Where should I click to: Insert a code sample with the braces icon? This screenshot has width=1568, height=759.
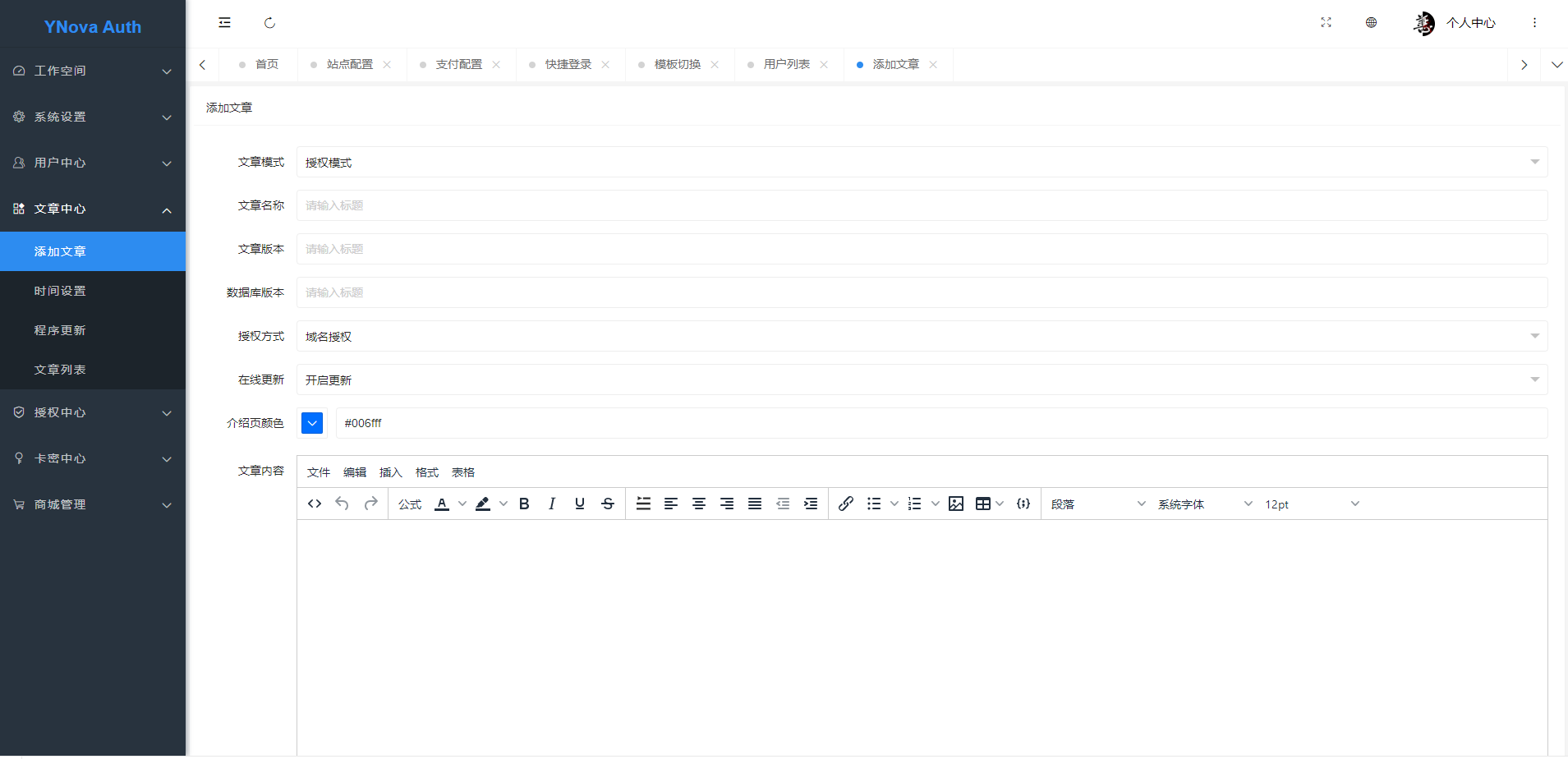1023,504
